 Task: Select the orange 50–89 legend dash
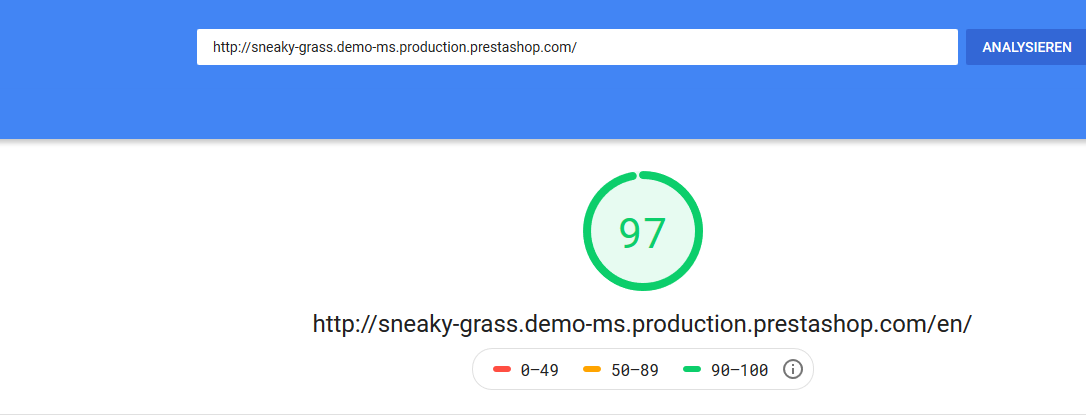tap(592, 370)
